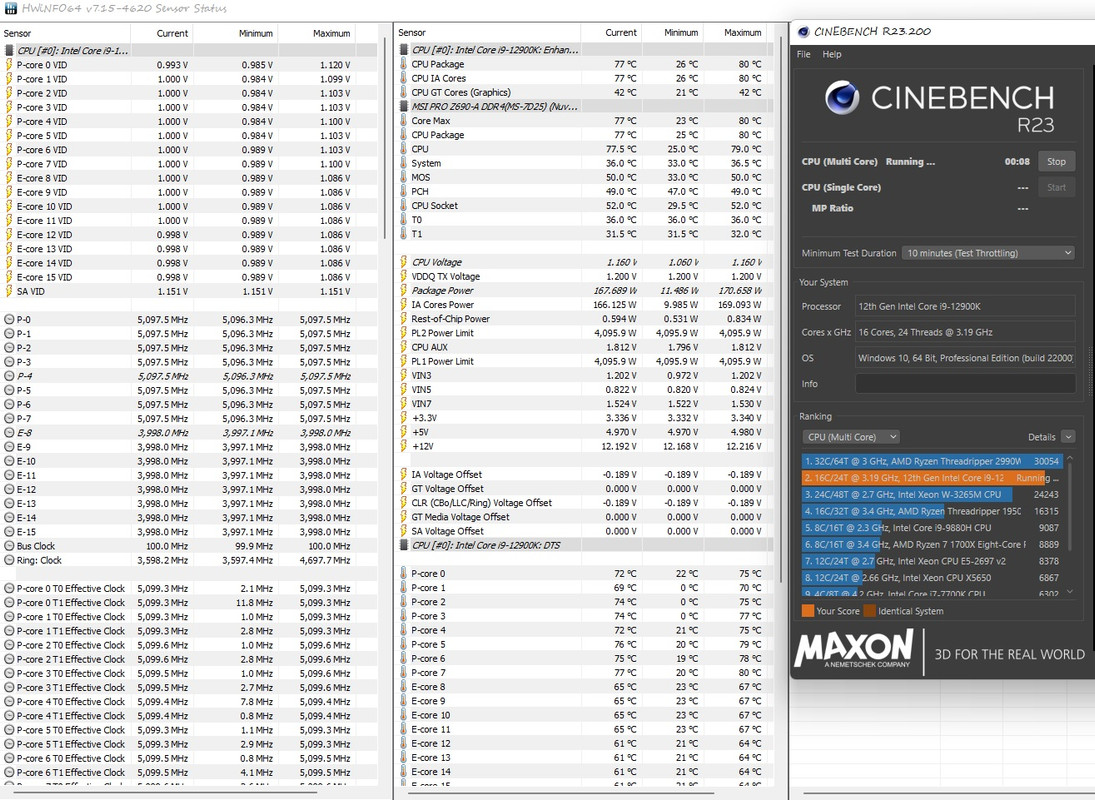Expand the ranking Details arrow button
1095x800 pixels.
1068,437
